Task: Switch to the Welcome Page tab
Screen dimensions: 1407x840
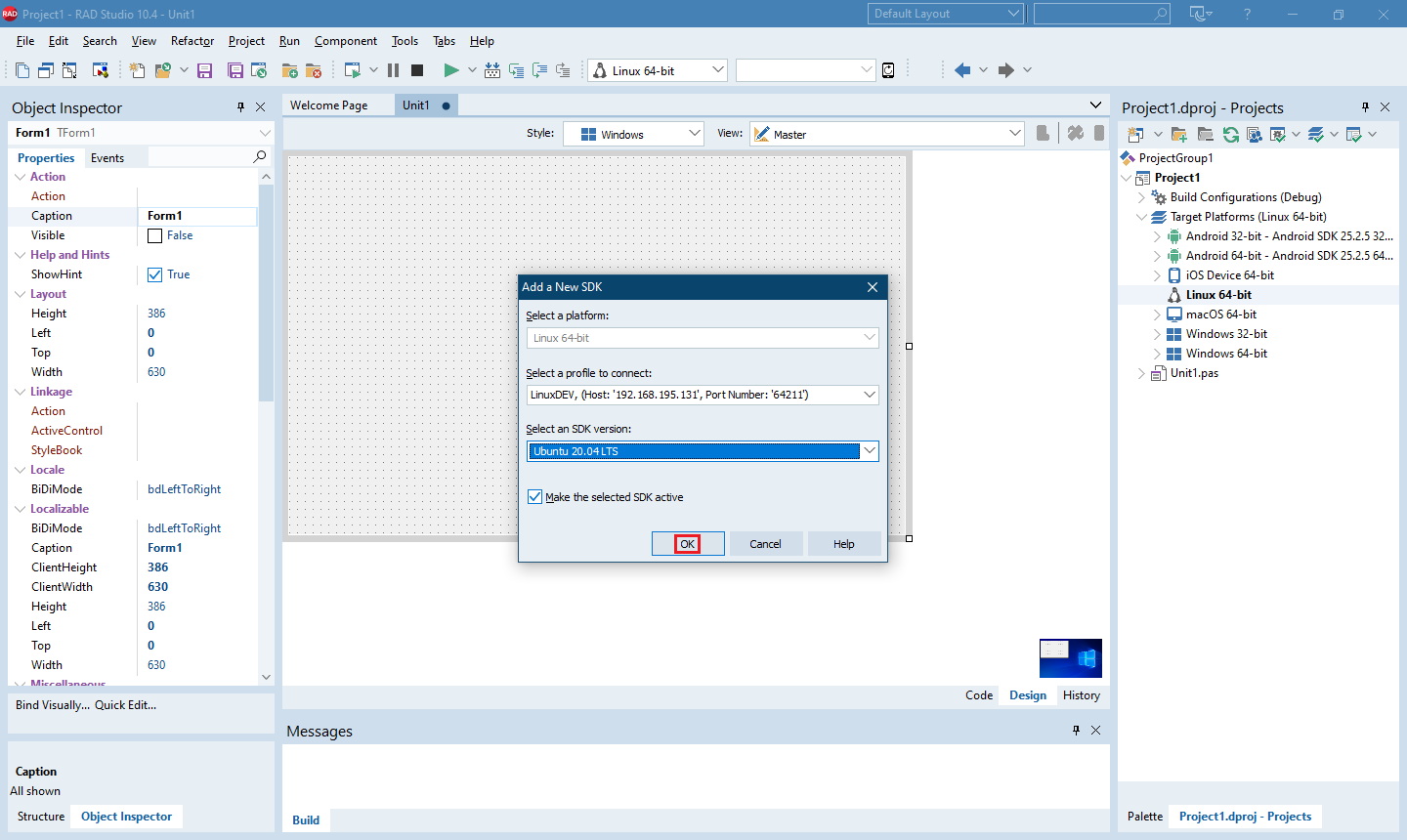Action: 329,105
